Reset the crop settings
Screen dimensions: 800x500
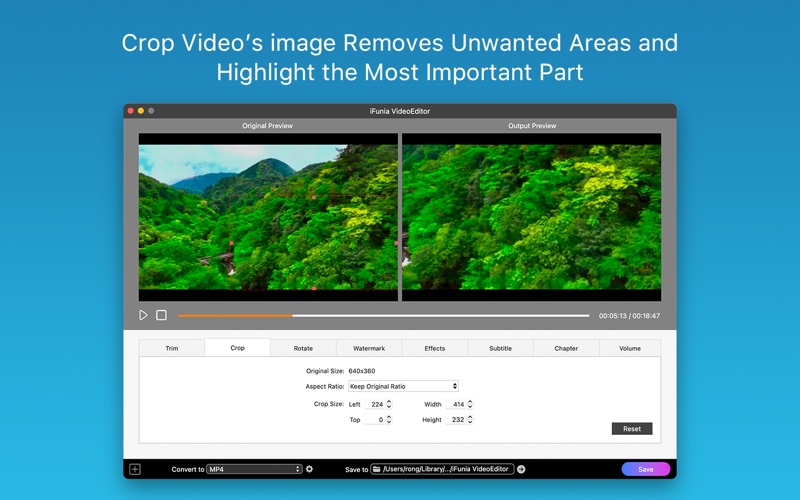coord(632,429)
